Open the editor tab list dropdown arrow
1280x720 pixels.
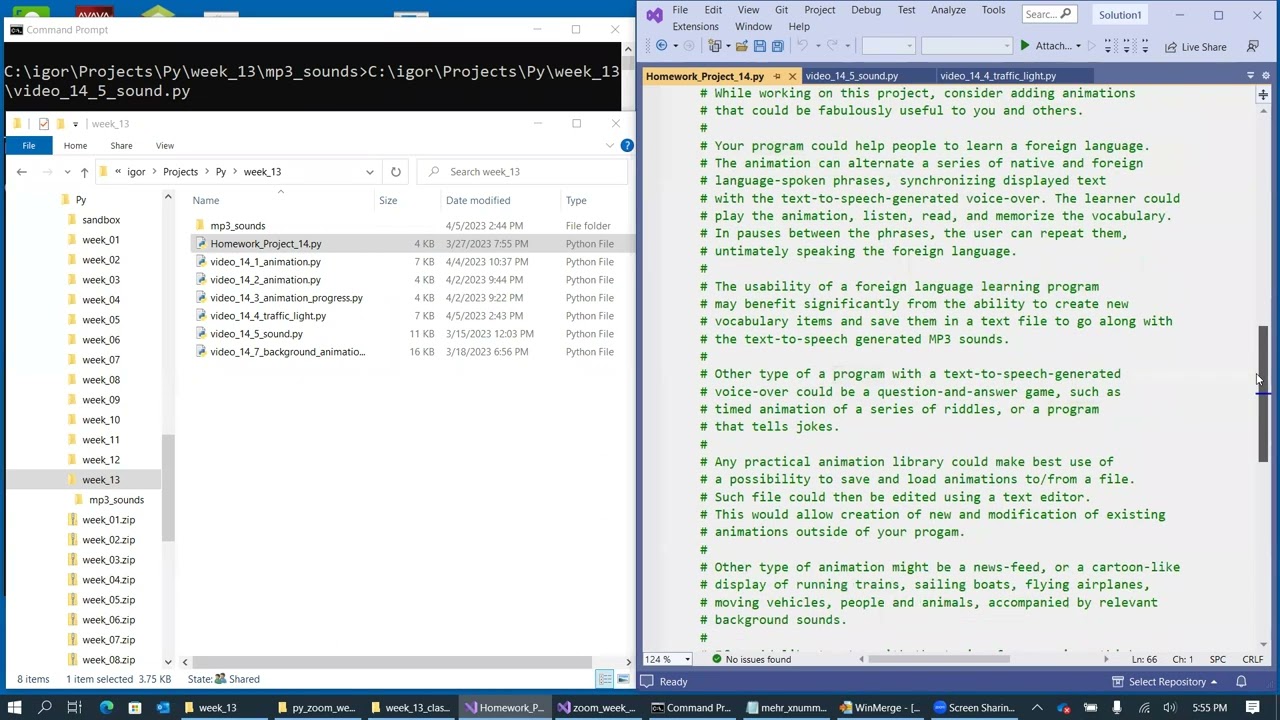pos(1250,76)
